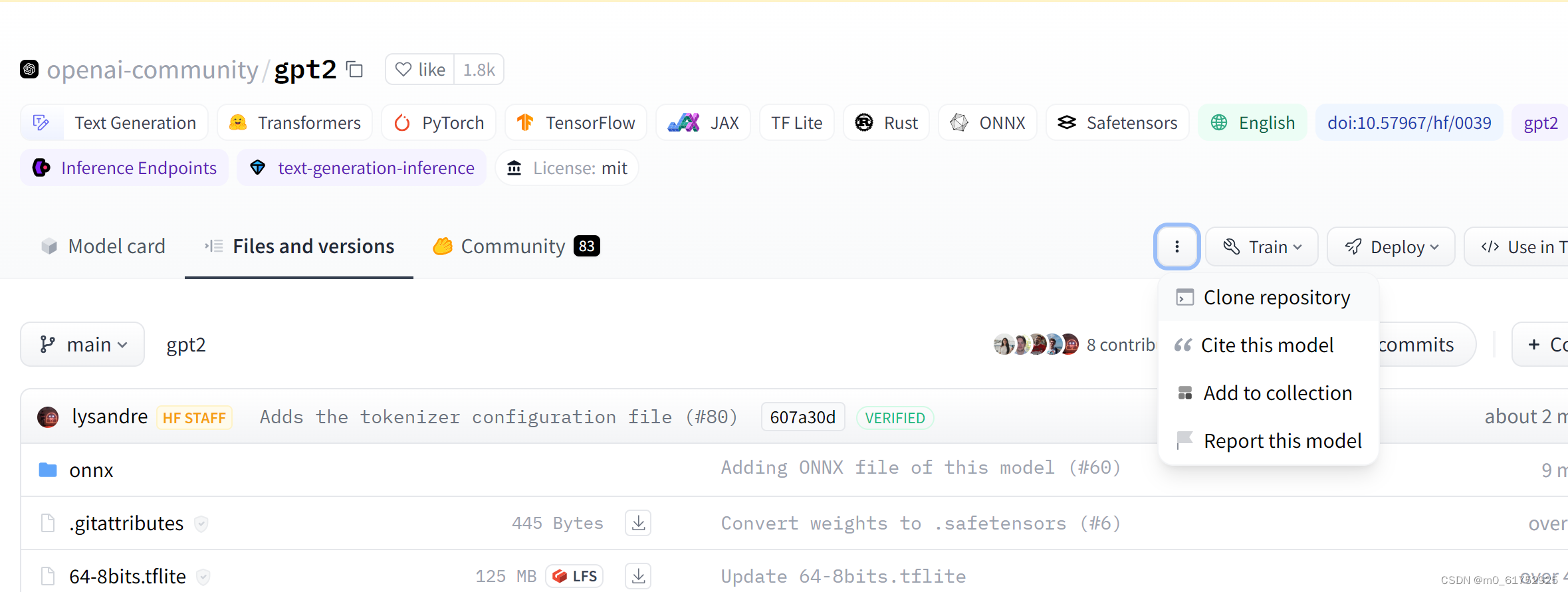1568x592 pixels.
Task: Select the ONNX tag
Action: coord(988,123)
